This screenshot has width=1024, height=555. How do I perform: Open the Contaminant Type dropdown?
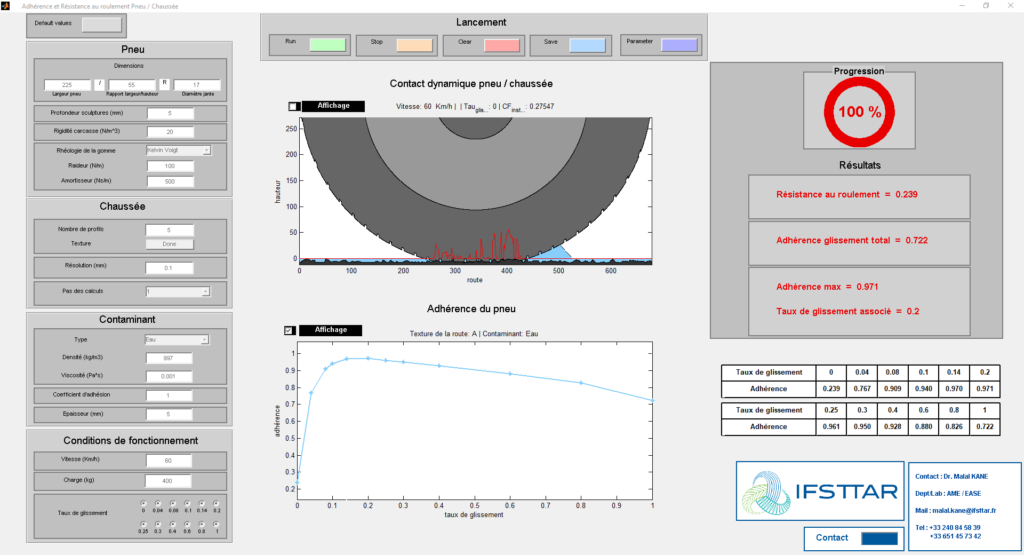tap(178, 340)
